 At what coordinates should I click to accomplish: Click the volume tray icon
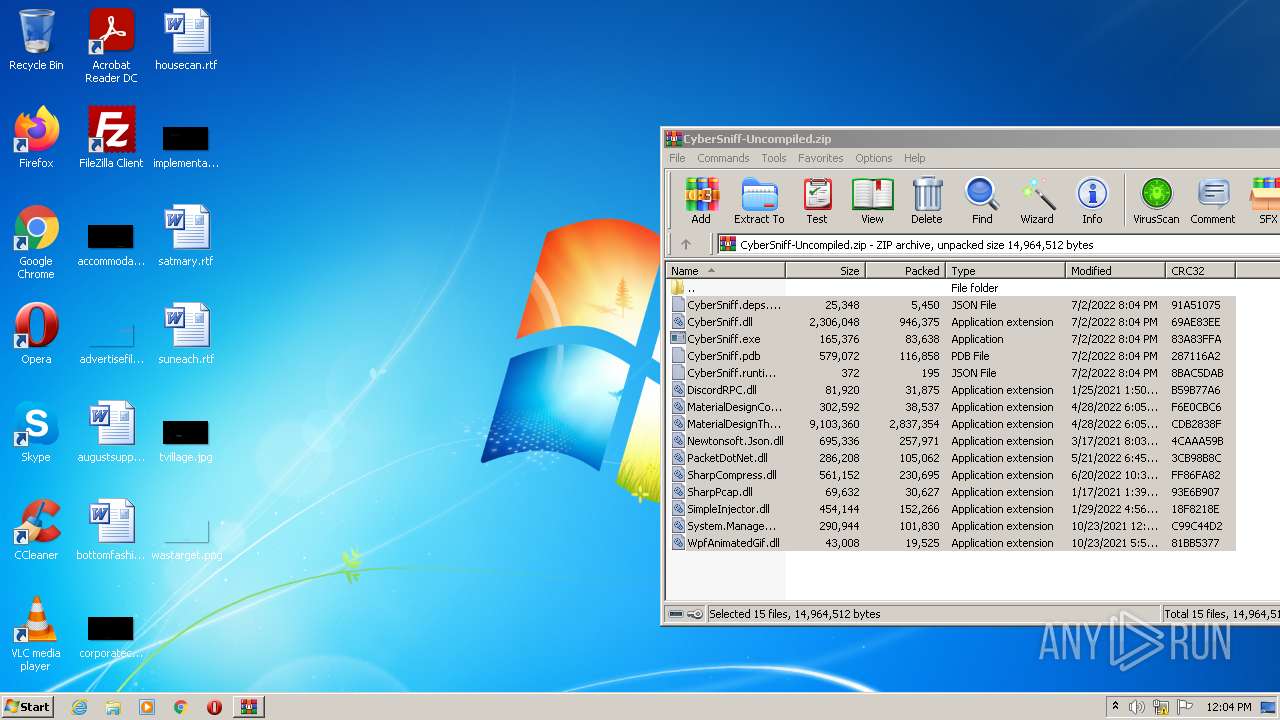pos(1136,707)
